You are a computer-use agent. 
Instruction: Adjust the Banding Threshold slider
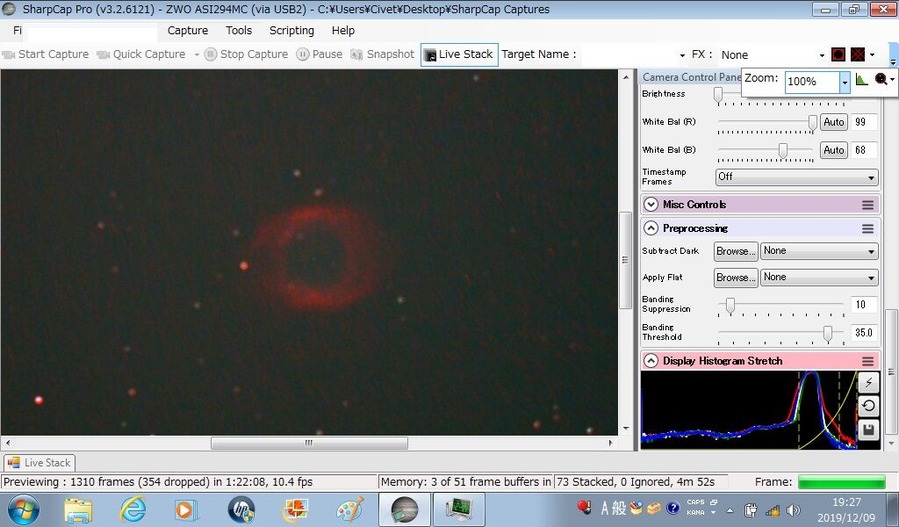pos(827,334)
